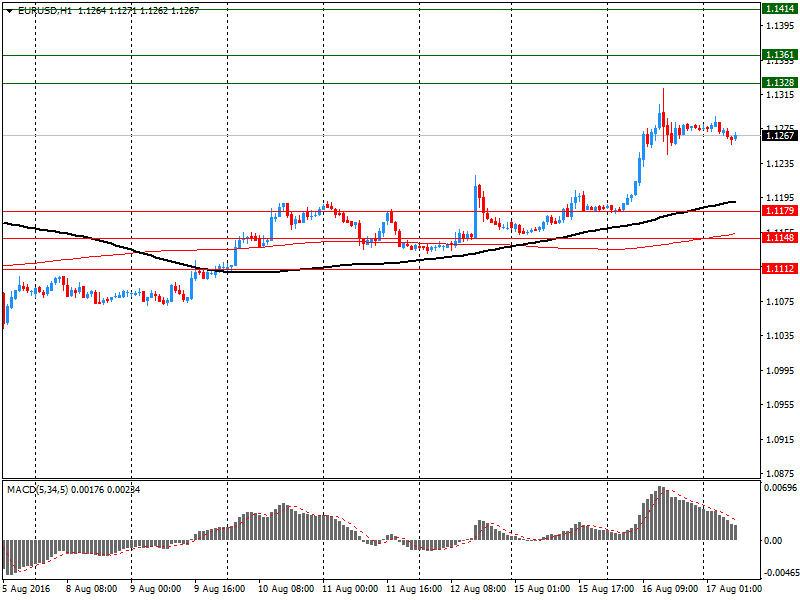Select the 17 Aug 01:00 time label
Image resolution: width=800 pixels, height=600 pixels.
pos(734,589)
